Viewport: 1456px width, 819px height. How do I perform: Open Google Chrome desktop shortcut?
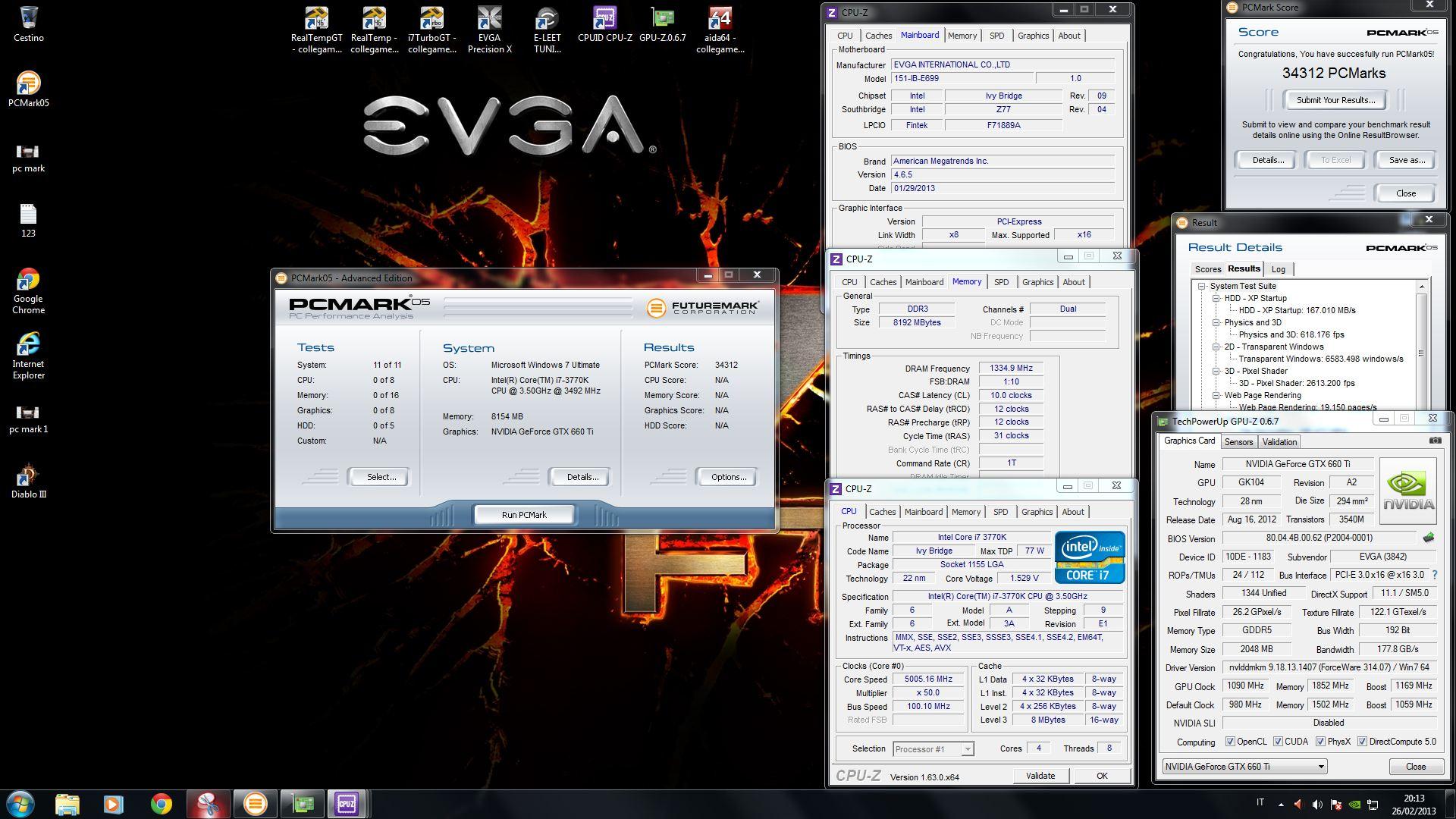(x=29, y=290)
